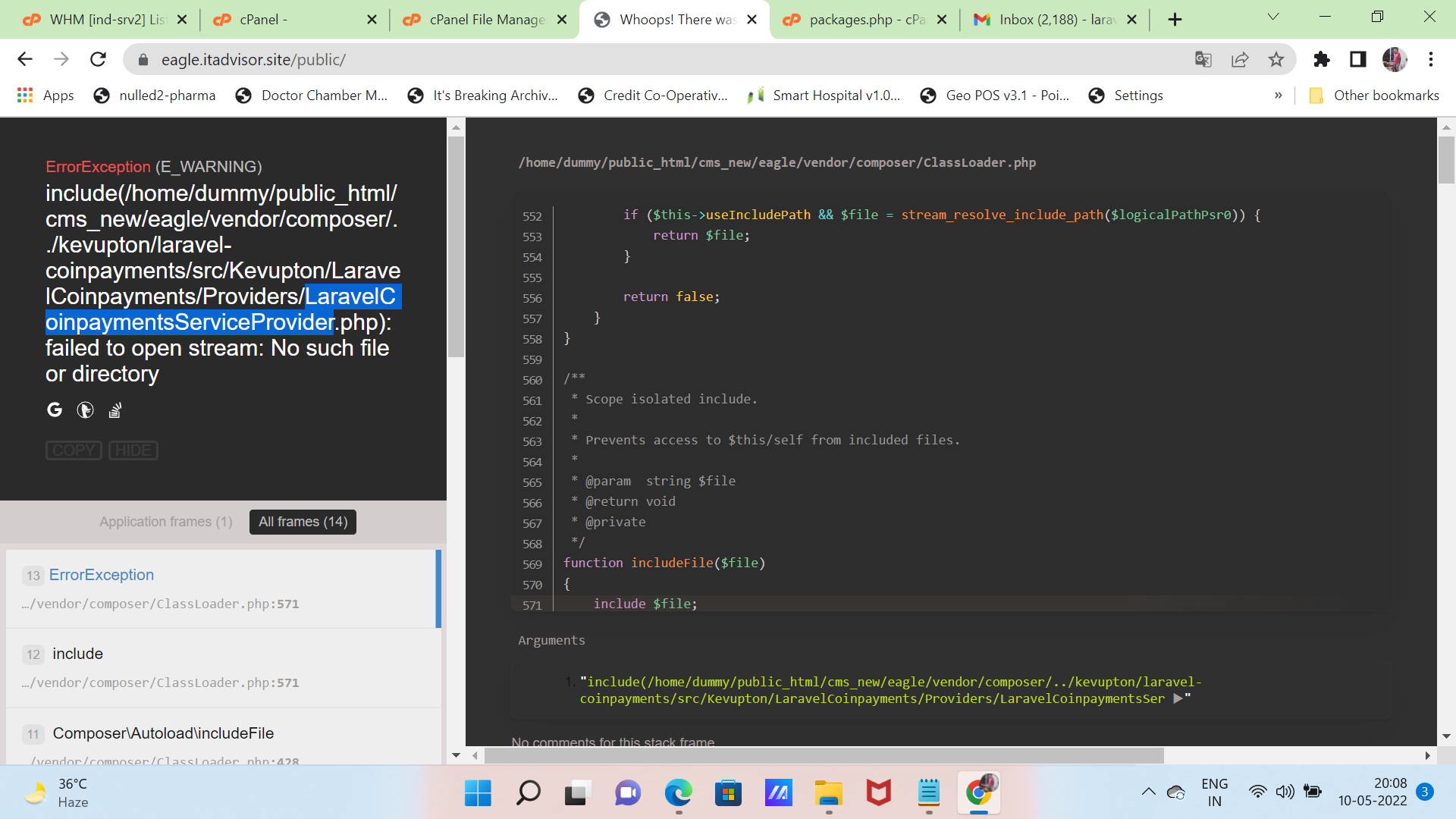Image resolution: width=1456 pixels, height=819 pixels.
Task: Close the cPanel File Manager tab
Action: click(x=562, y=20)
